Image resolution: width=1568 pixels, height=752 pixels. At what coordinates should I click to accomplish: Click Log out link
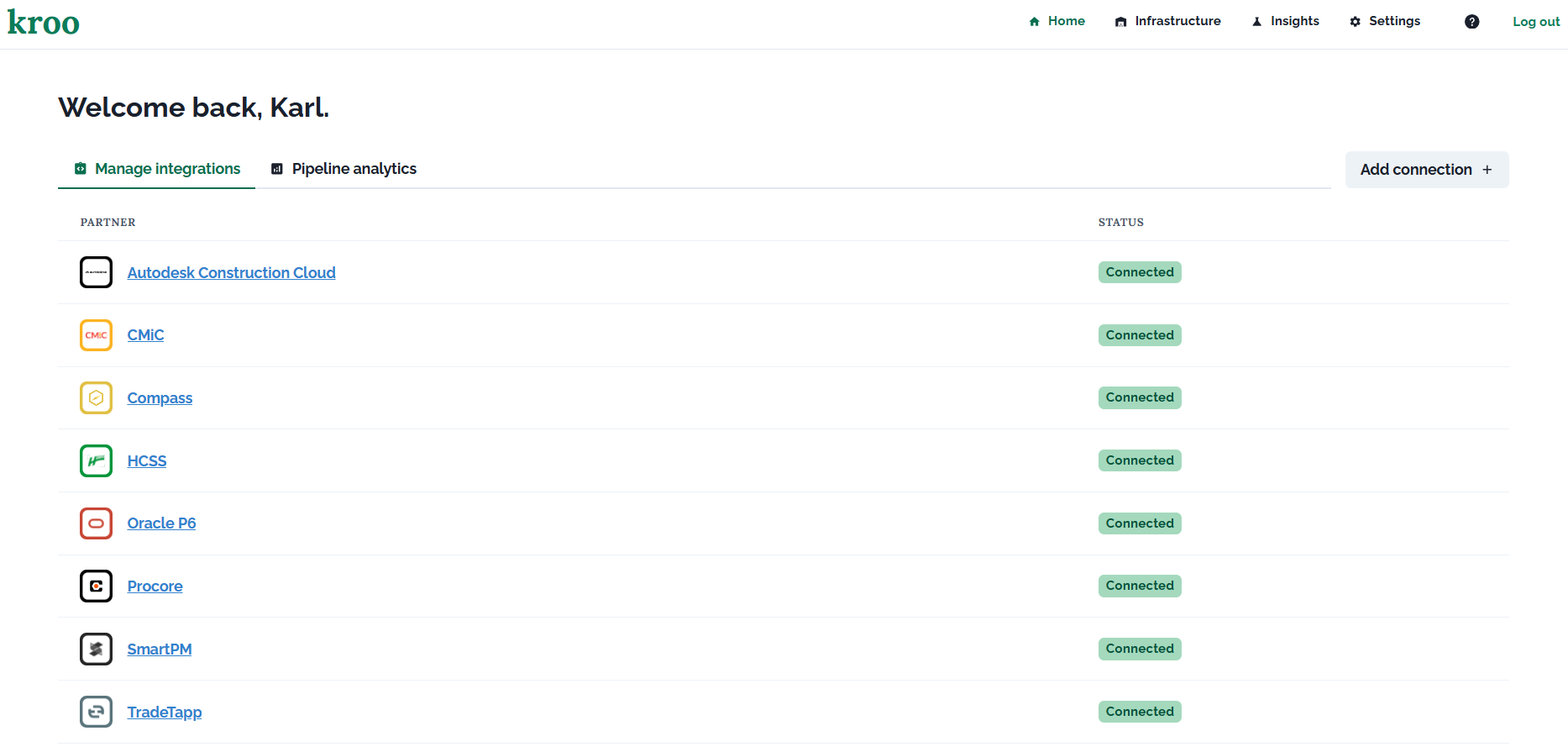[x=1535, y=22]
